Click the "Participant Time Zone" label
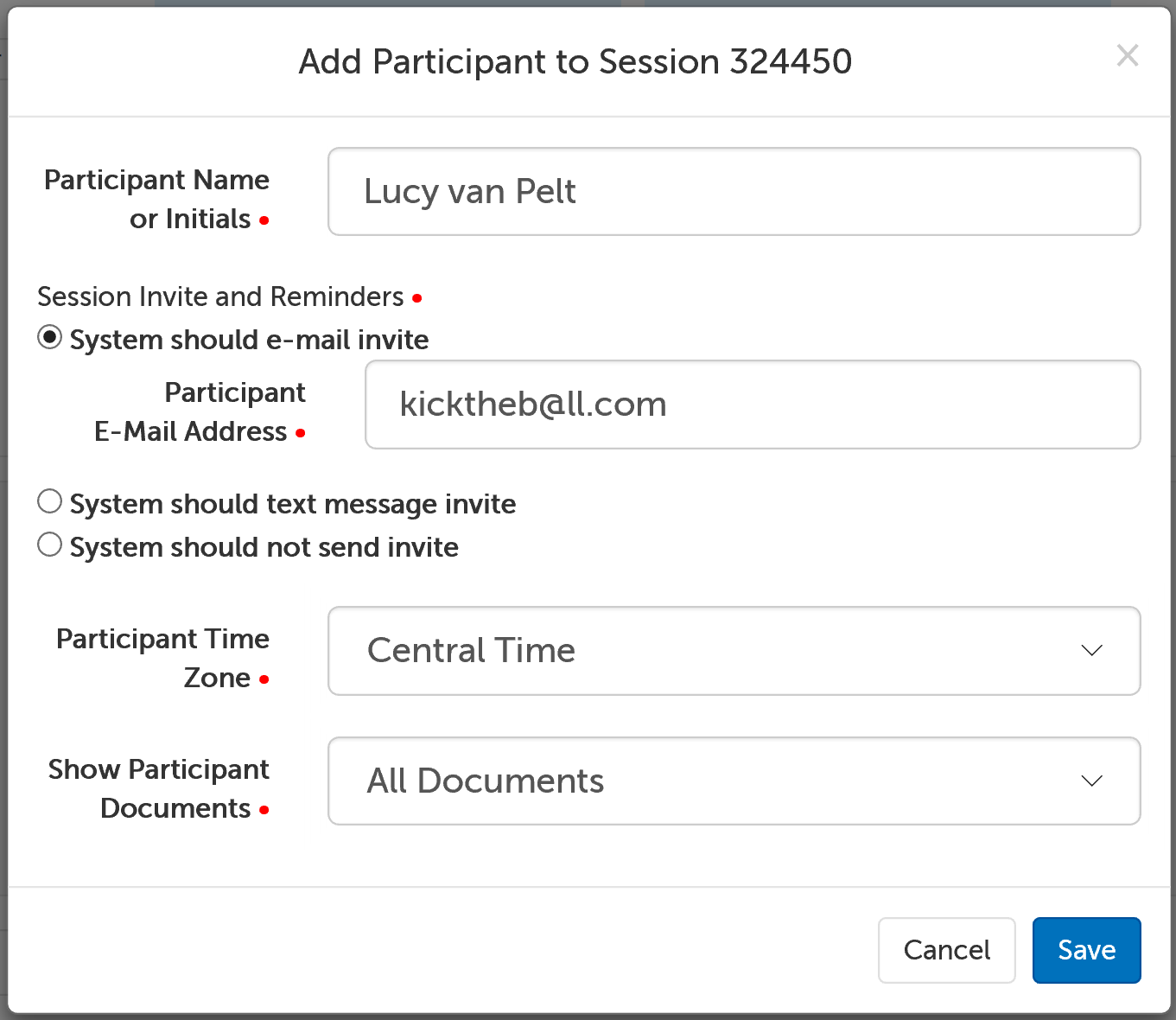The height and width of the screenshot is (1020, 1176). click(163, 658)
